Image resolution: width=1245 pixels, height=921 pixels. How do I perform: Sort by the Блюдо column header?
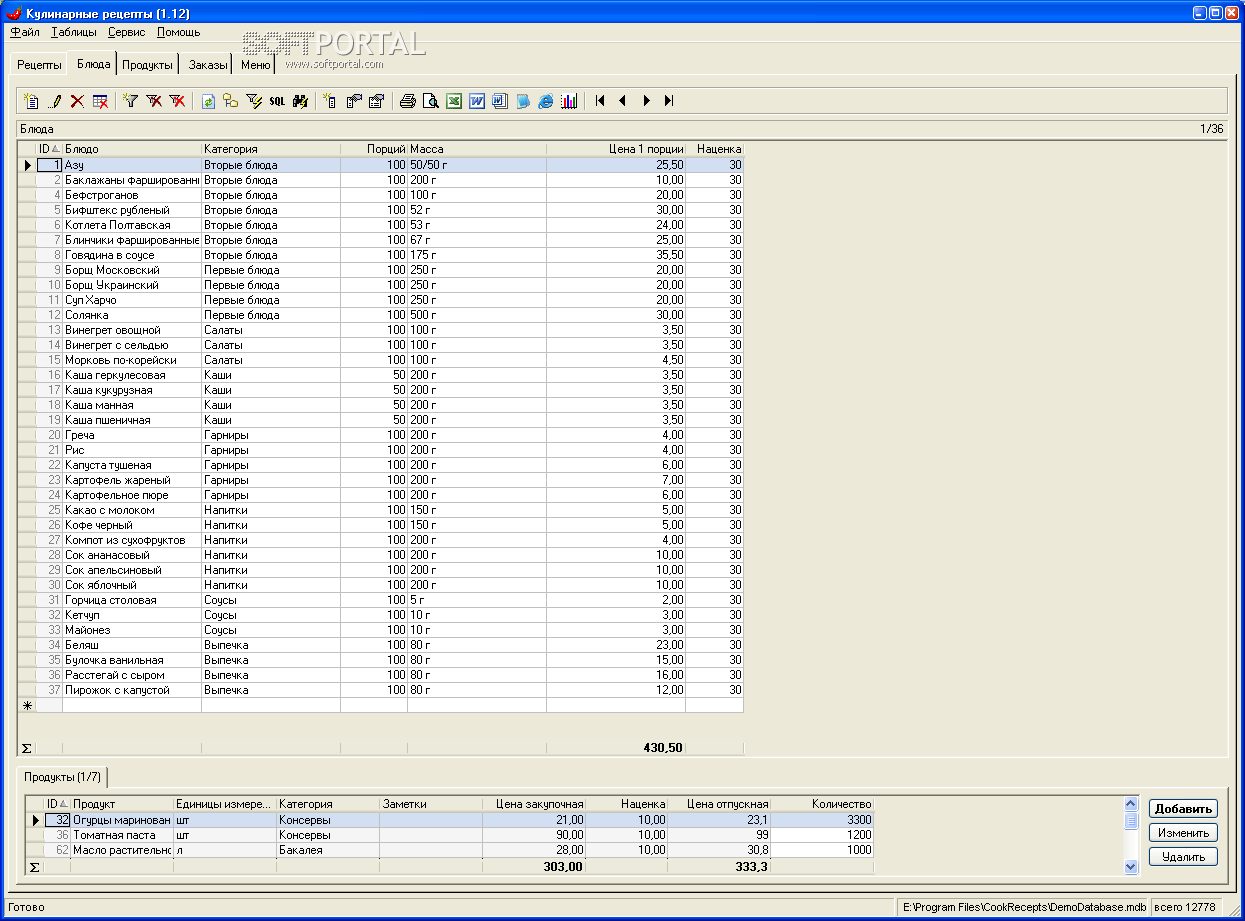pos(132,149)
